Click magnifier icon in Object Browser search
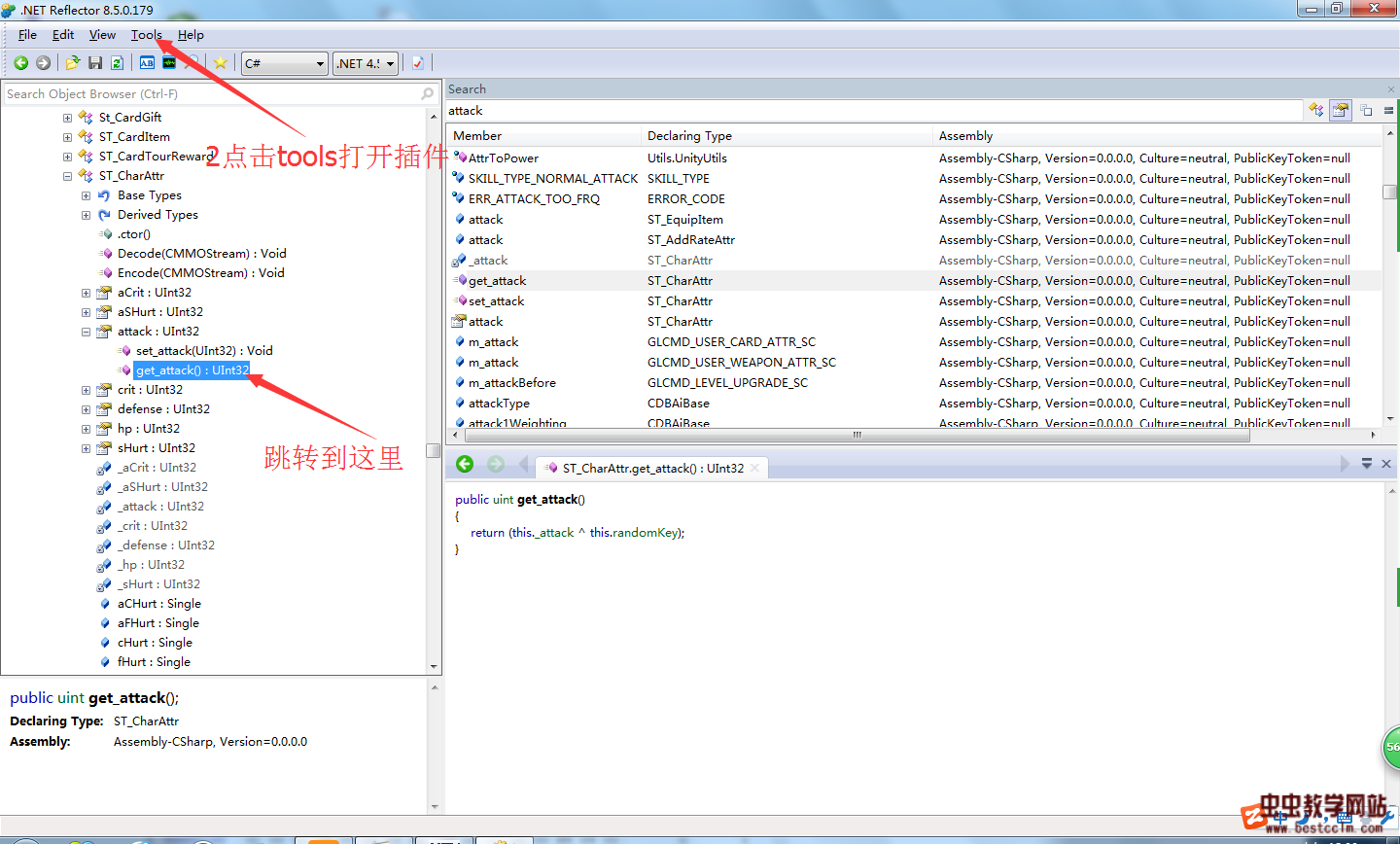This screenshot has width=1400, height=844. coord(427,94)
